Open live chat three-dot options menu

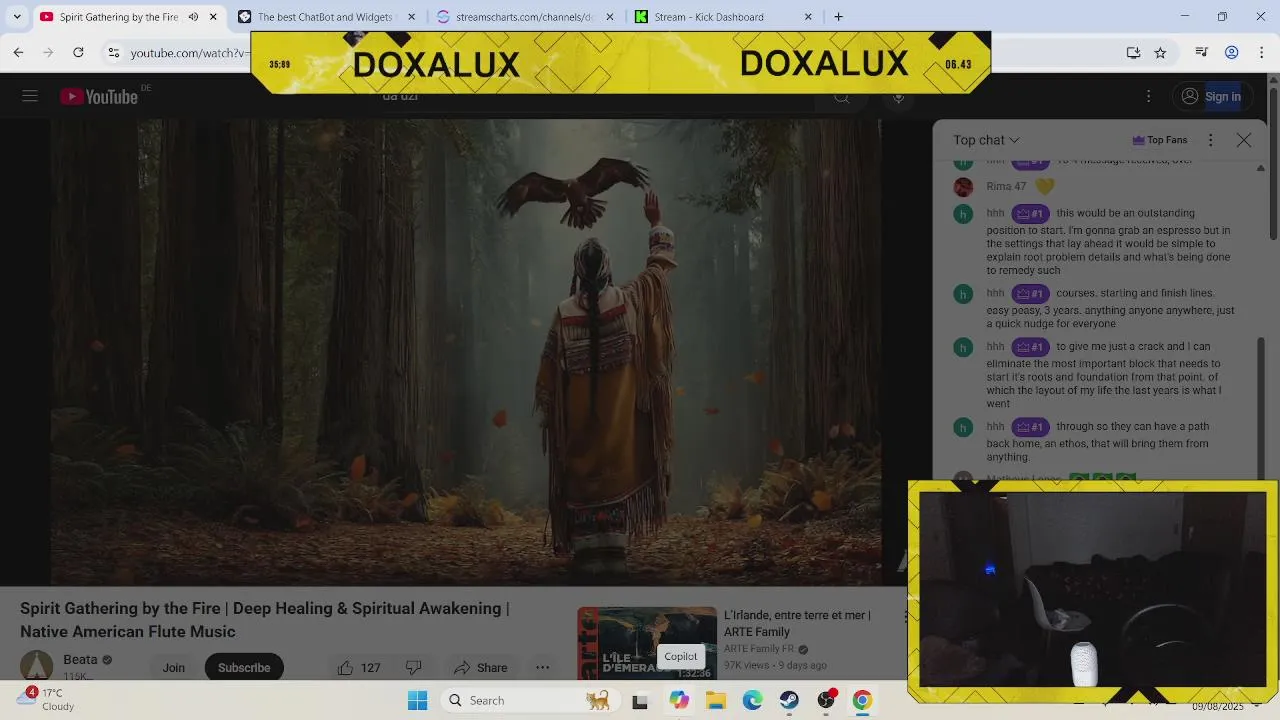pyautogui.click(x=1210, y=140)
